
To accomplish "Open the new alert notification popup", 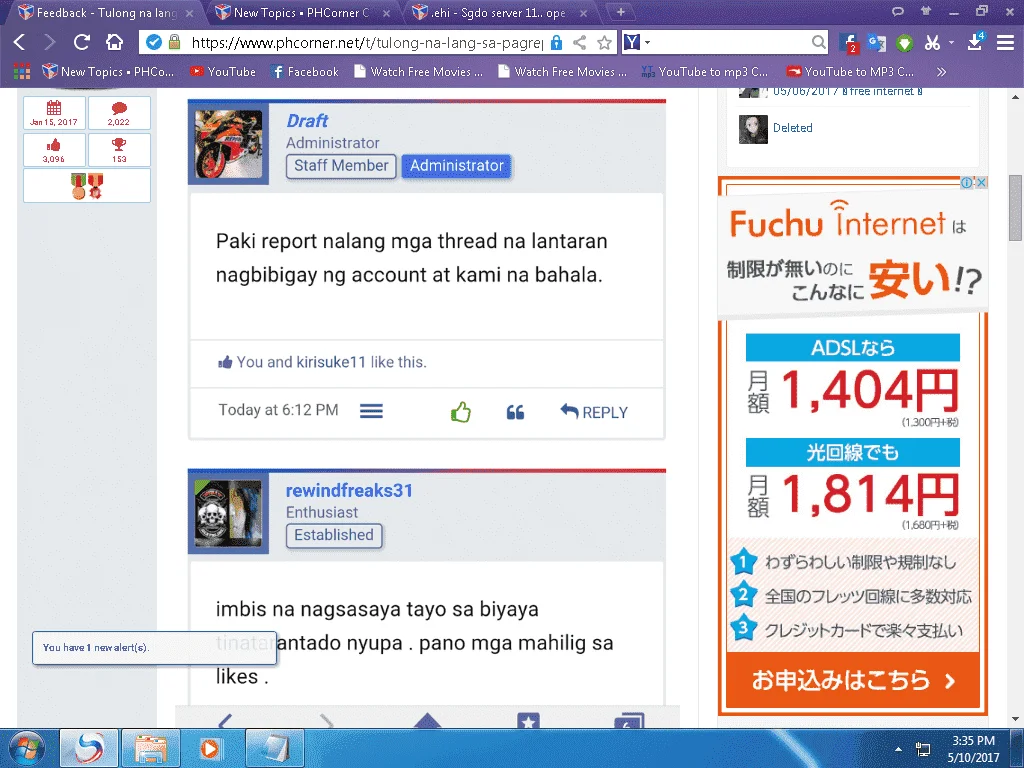I will click(x=155, y=648).
